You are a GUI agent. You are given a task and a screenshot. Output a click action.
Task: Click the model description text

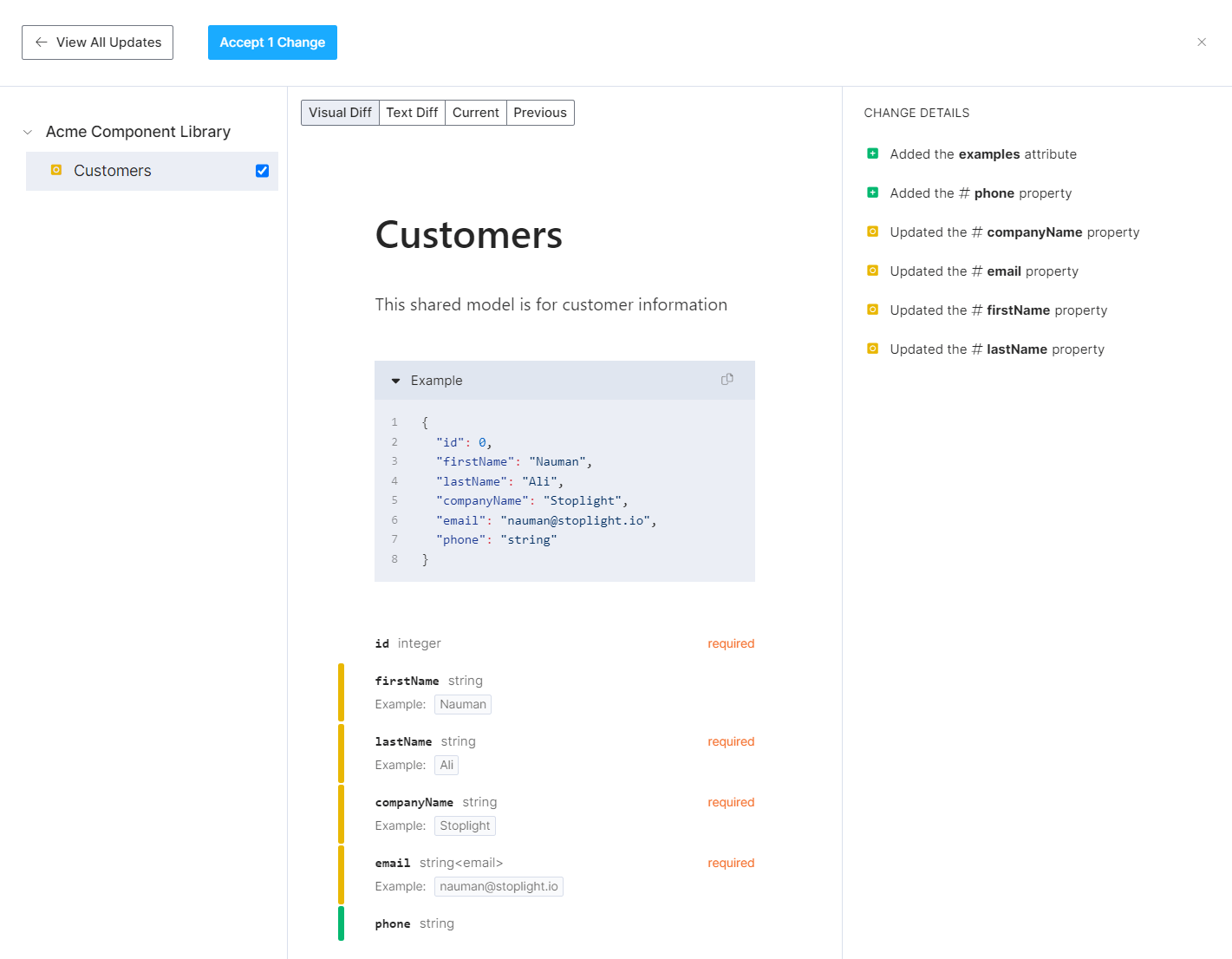point(551,304)
